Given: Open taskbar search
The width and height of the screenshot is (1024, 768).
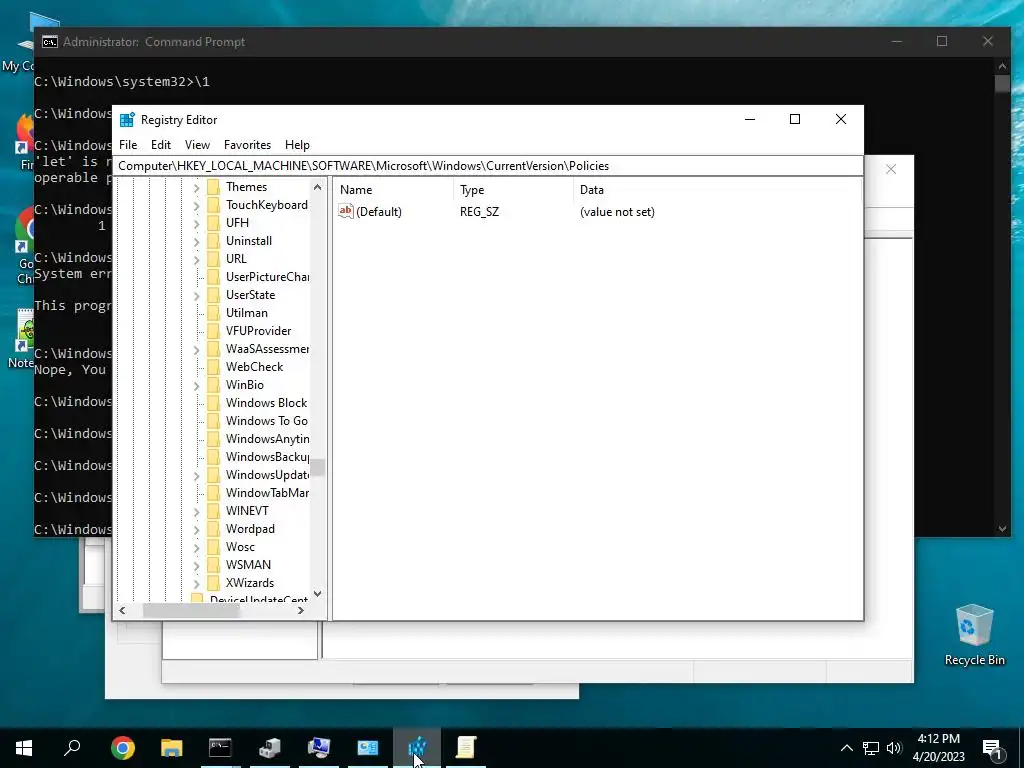Looking at the screenshot, I should click(x=72, y=748).
